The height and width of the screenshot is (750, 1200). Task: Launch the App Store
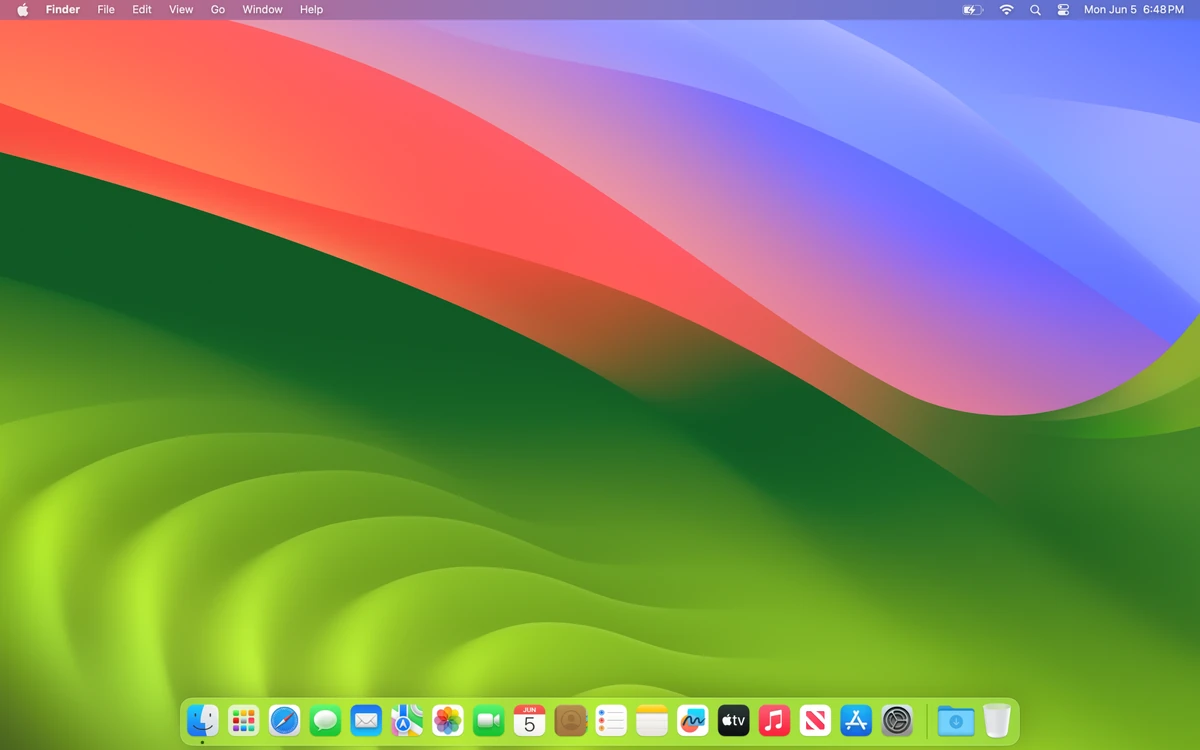coord(856,720)
